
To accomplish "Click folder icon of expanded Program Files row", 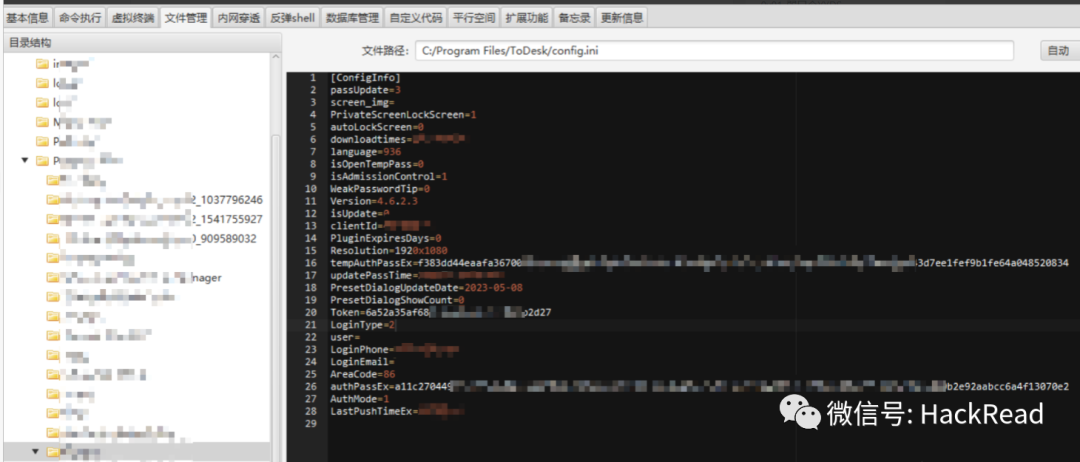I will pos(43,160).
